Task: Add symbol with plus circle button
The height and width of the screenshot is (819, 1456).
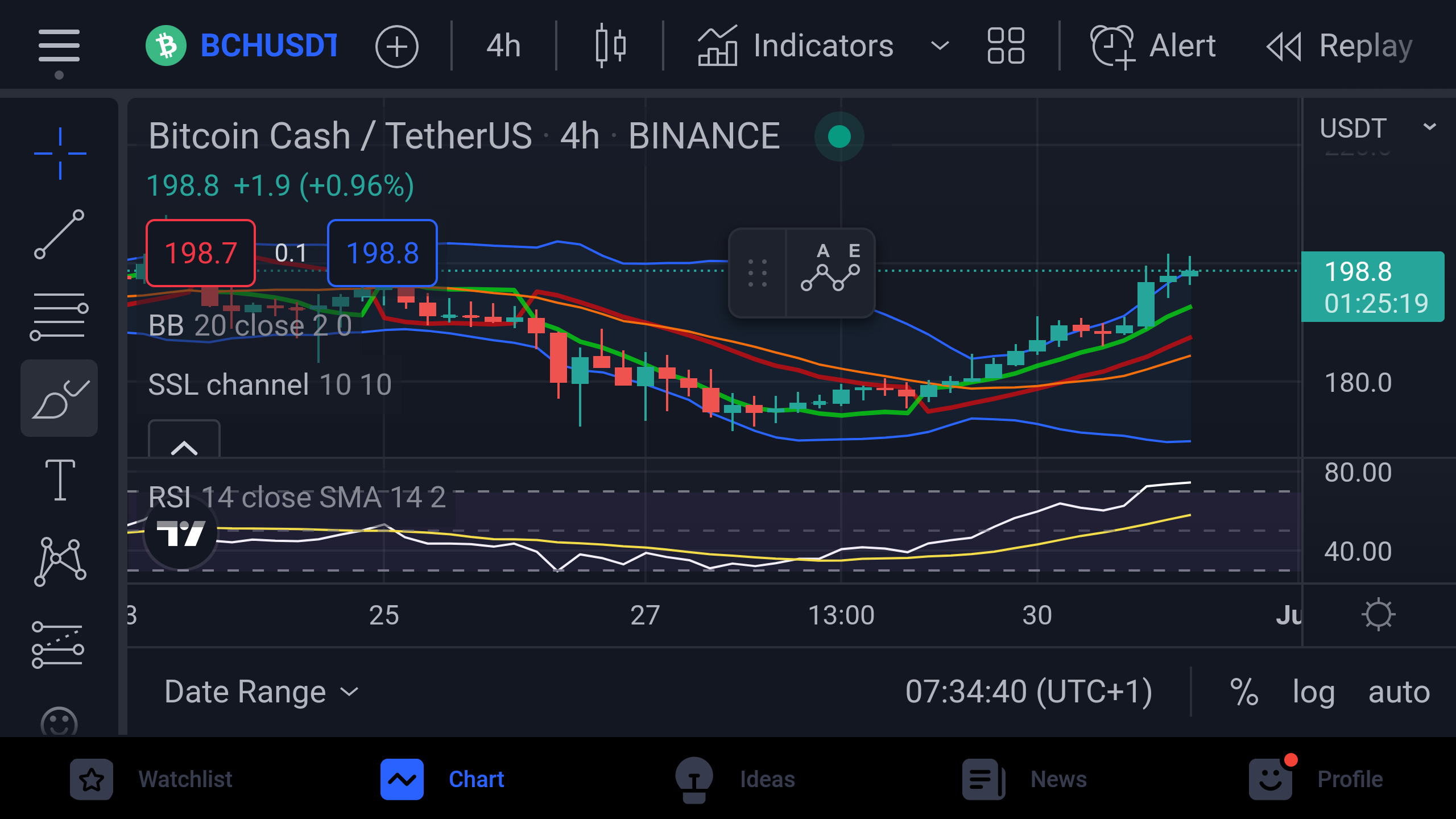Action: pos(397,46)
